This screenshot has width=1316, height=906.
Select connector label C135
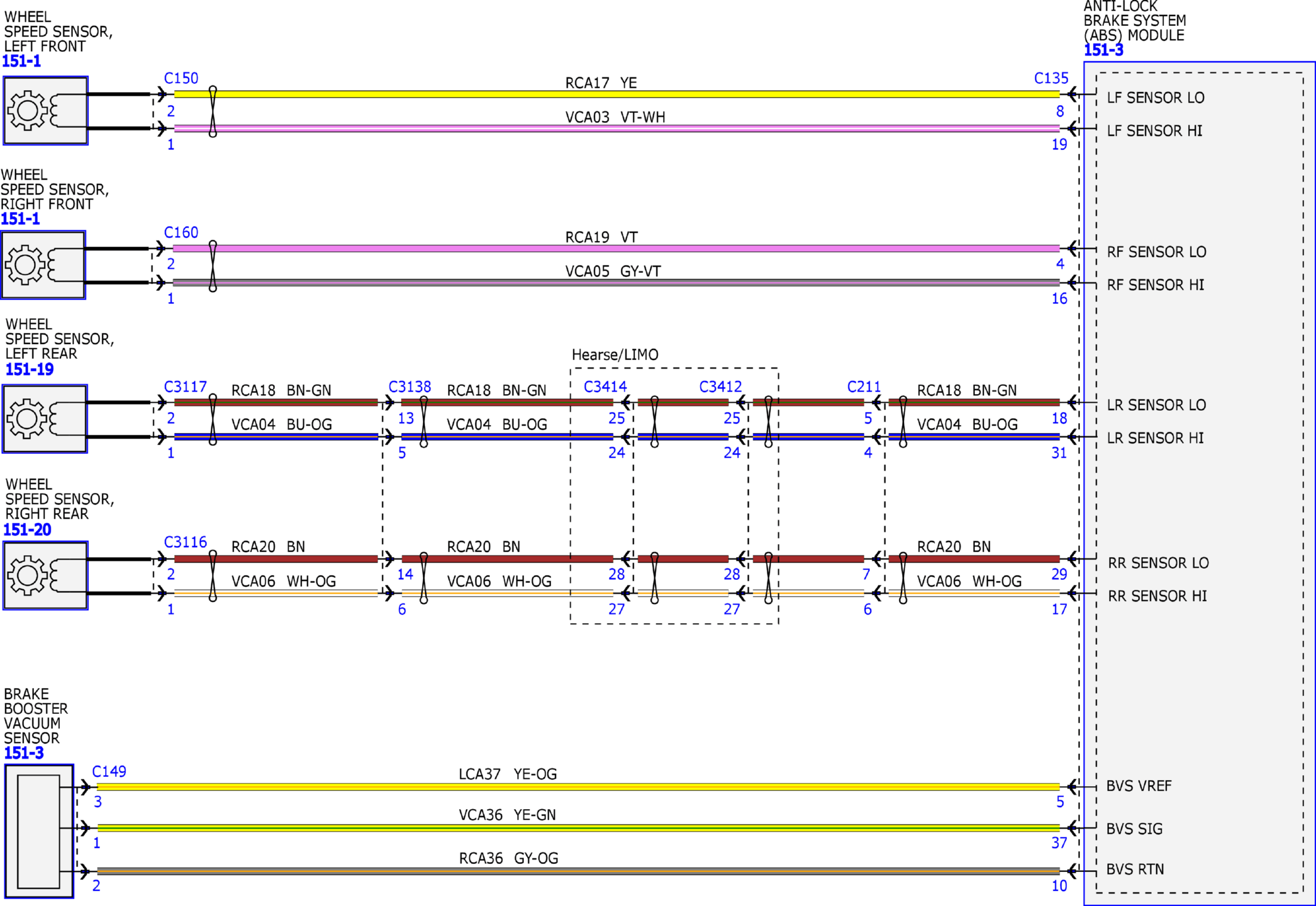click(x=1051, y=78)
